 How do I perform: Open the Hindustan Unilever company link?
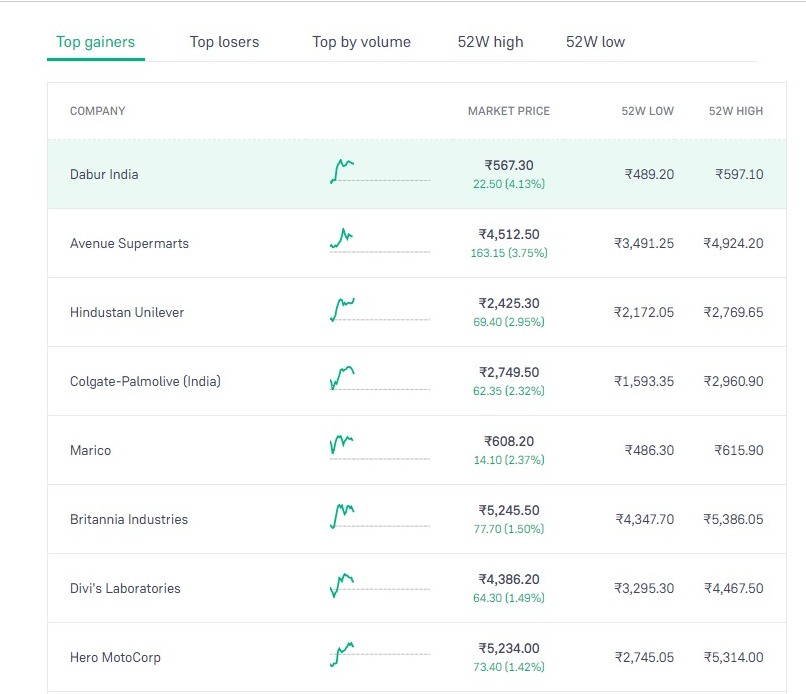[x=126, y=312]
